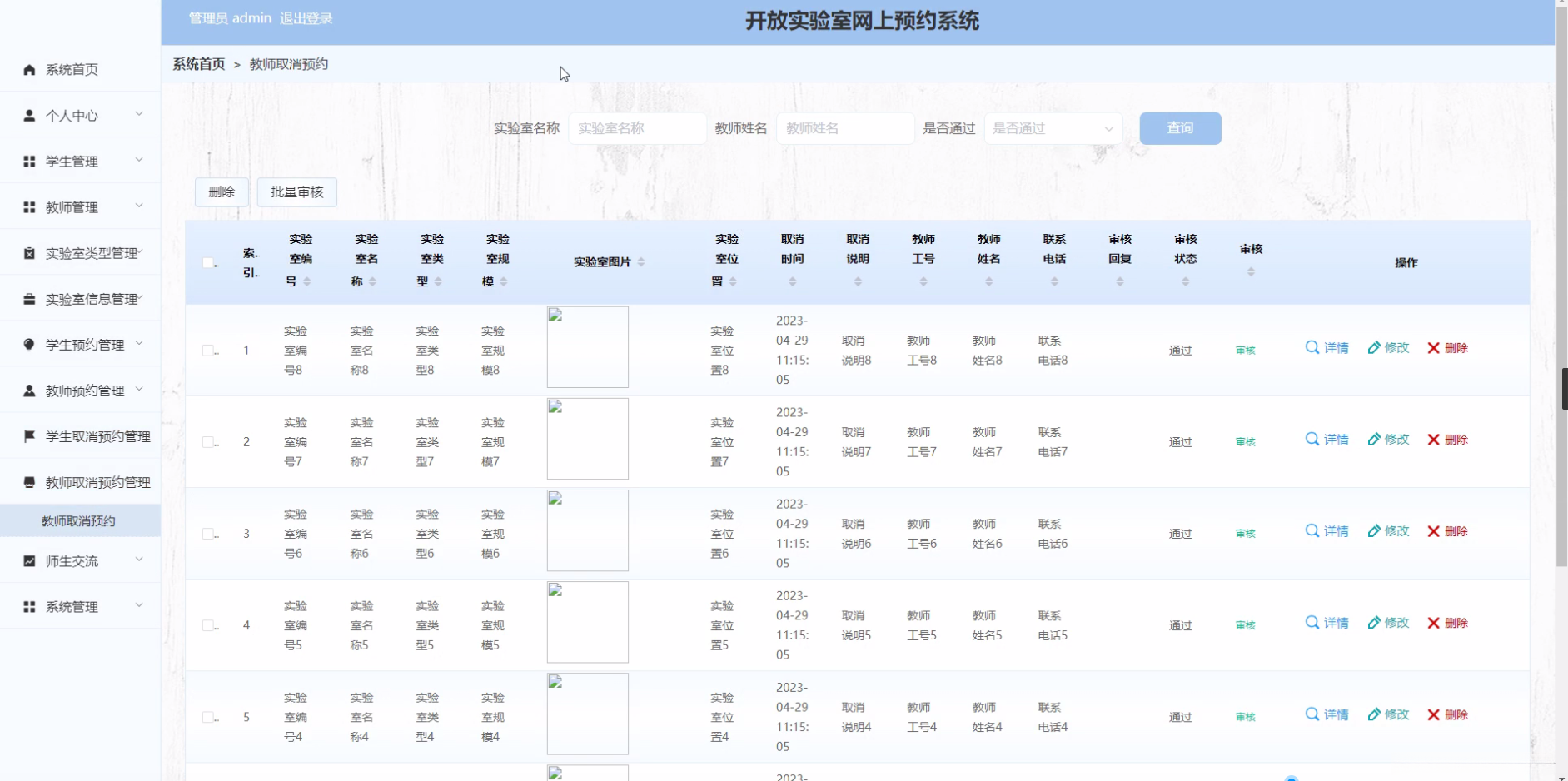Click the bulb icon beside 学生预约管理
Image resolution: width=1568 pixels, height=781 pixels.
[29, 345]
